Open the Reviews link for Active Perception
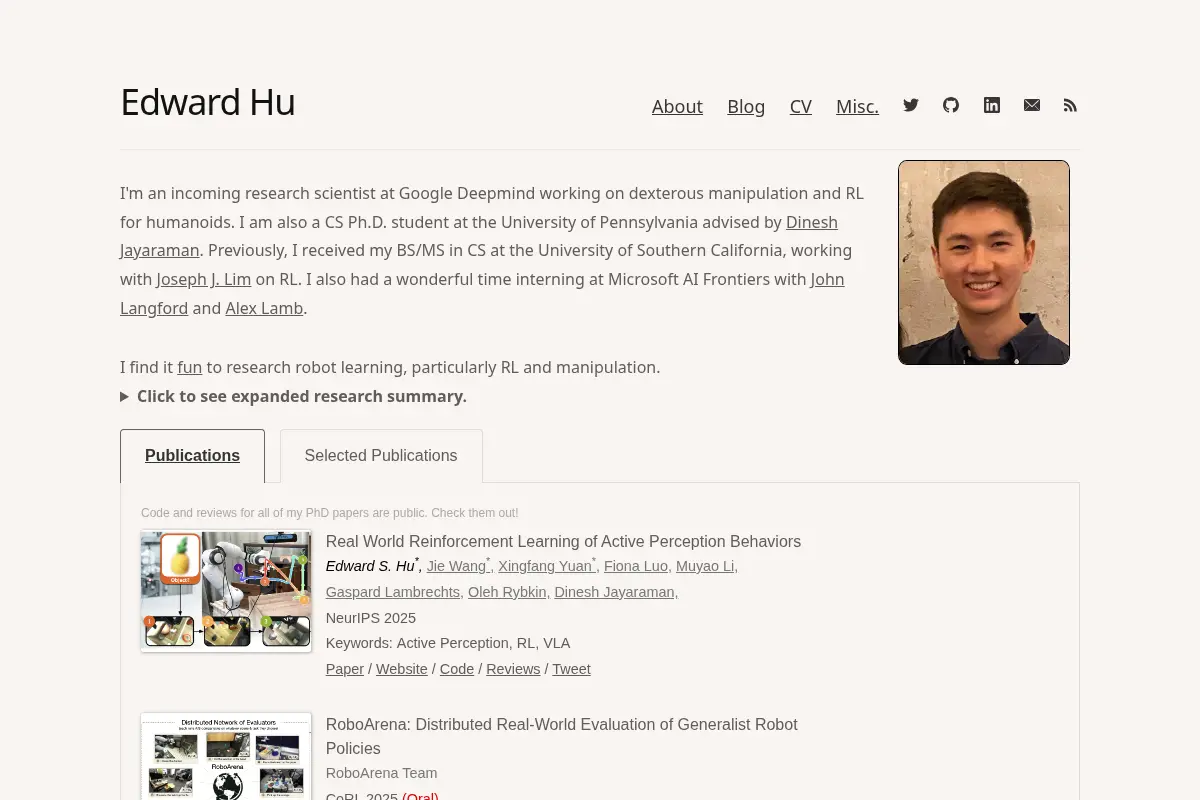 click(x=513, y=669)
